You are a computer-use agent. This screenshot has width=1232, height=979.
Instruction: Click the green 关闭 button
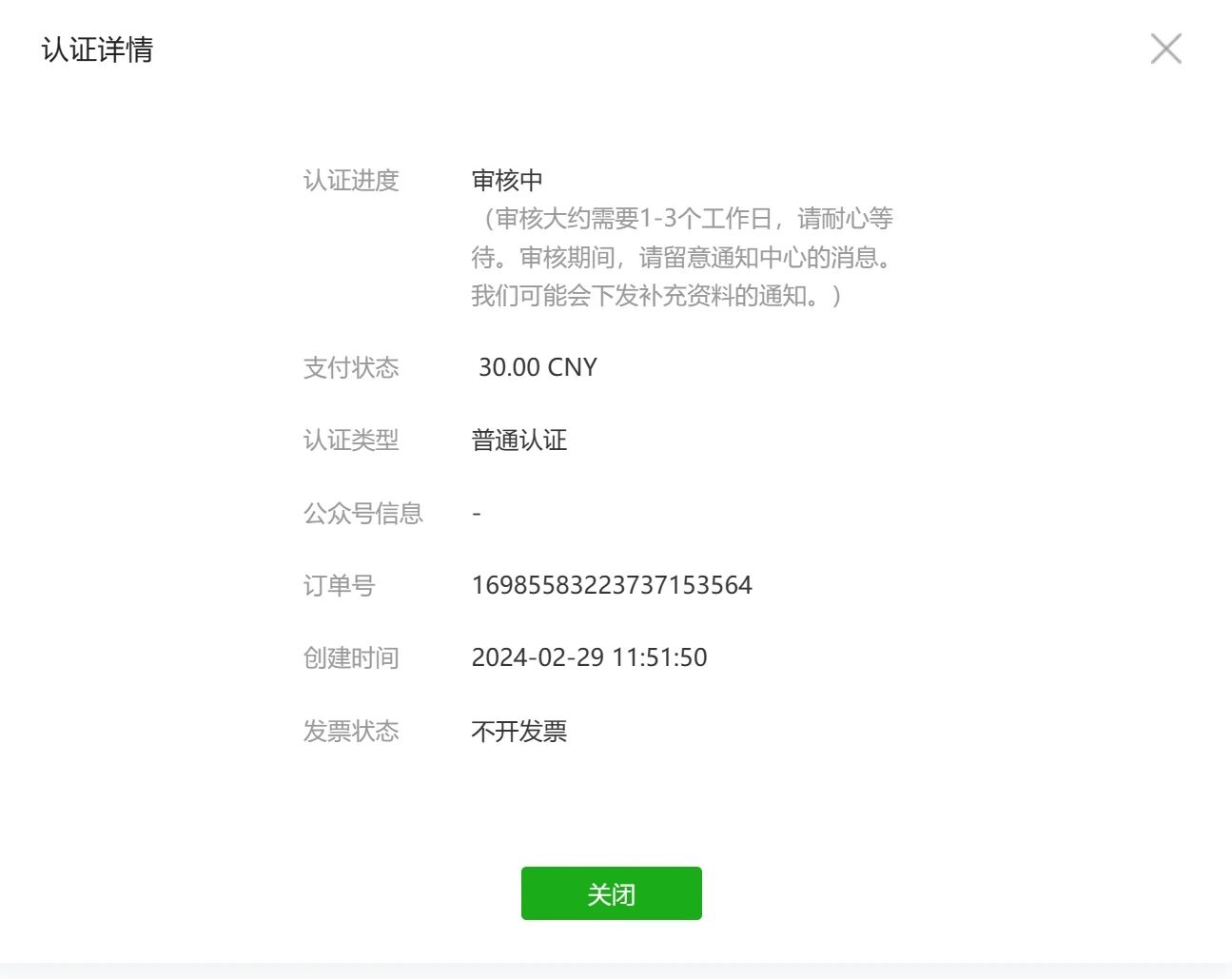(x=611, y=893)
